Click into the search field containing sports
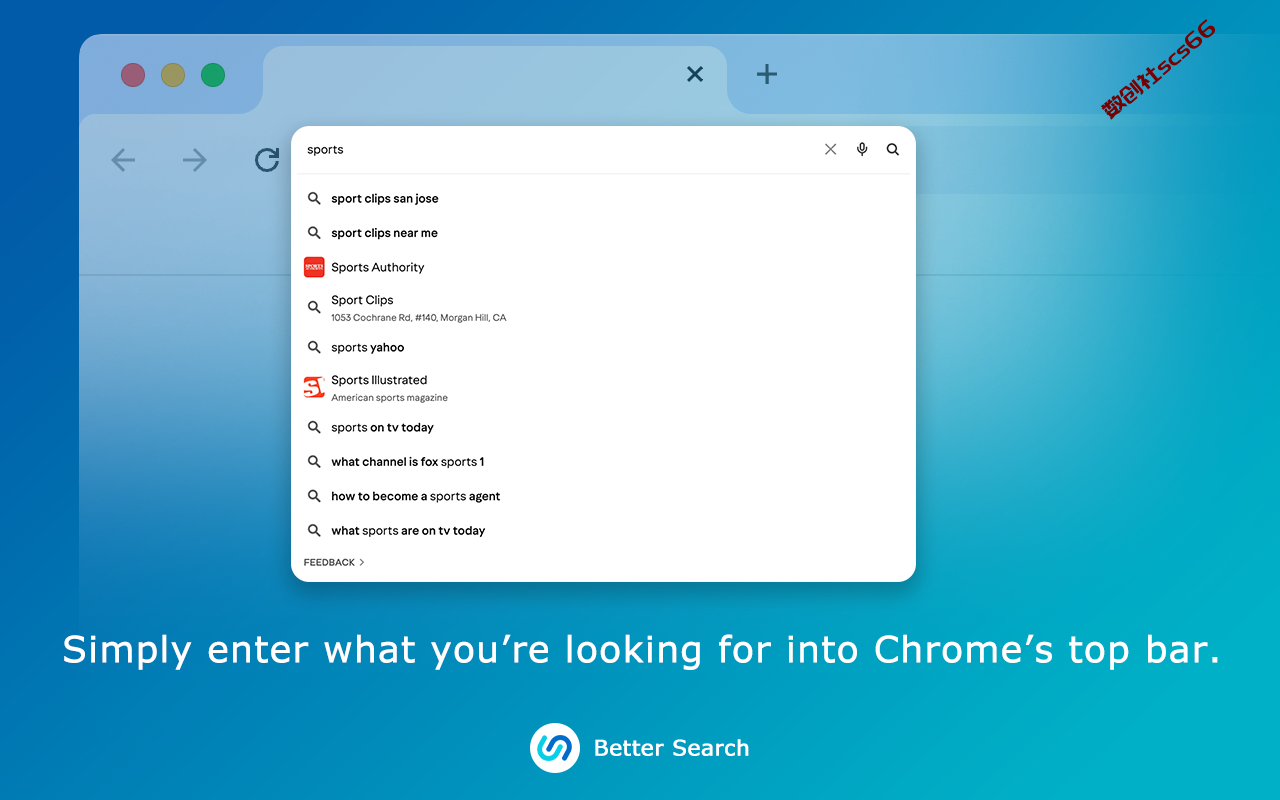The height and width of the screenshot is (800, 1280). coord(556,150)
